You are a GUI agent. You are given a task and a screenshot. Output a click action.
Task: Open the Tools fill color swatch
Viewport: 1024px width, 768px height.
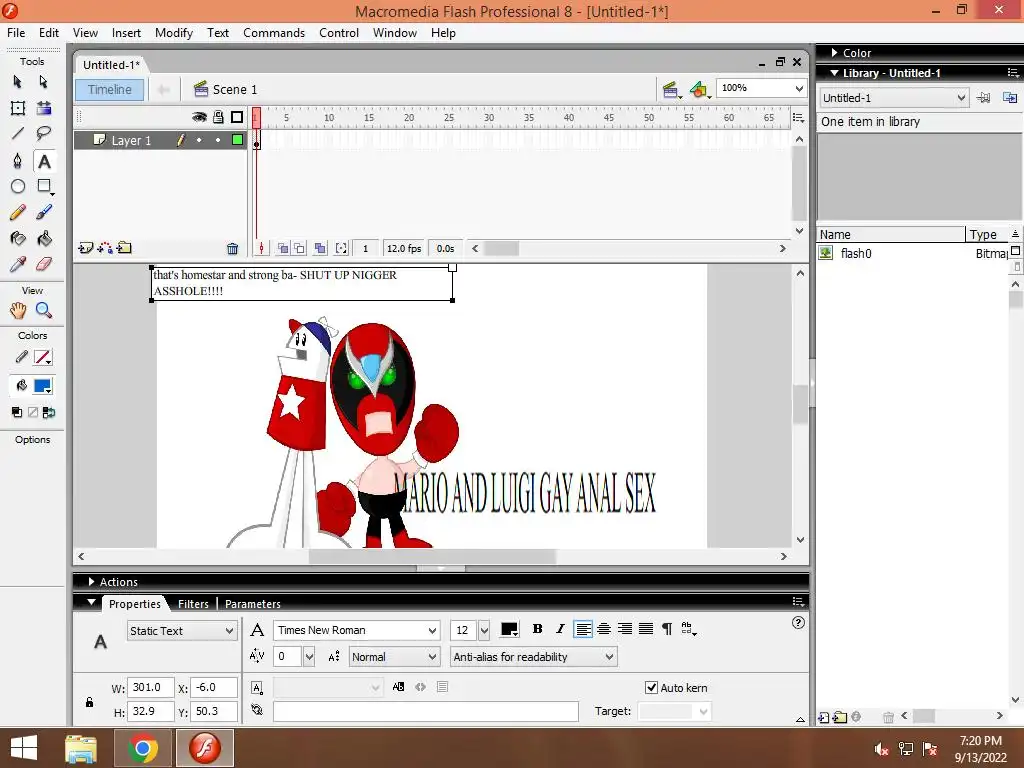[x=43, y=386]
